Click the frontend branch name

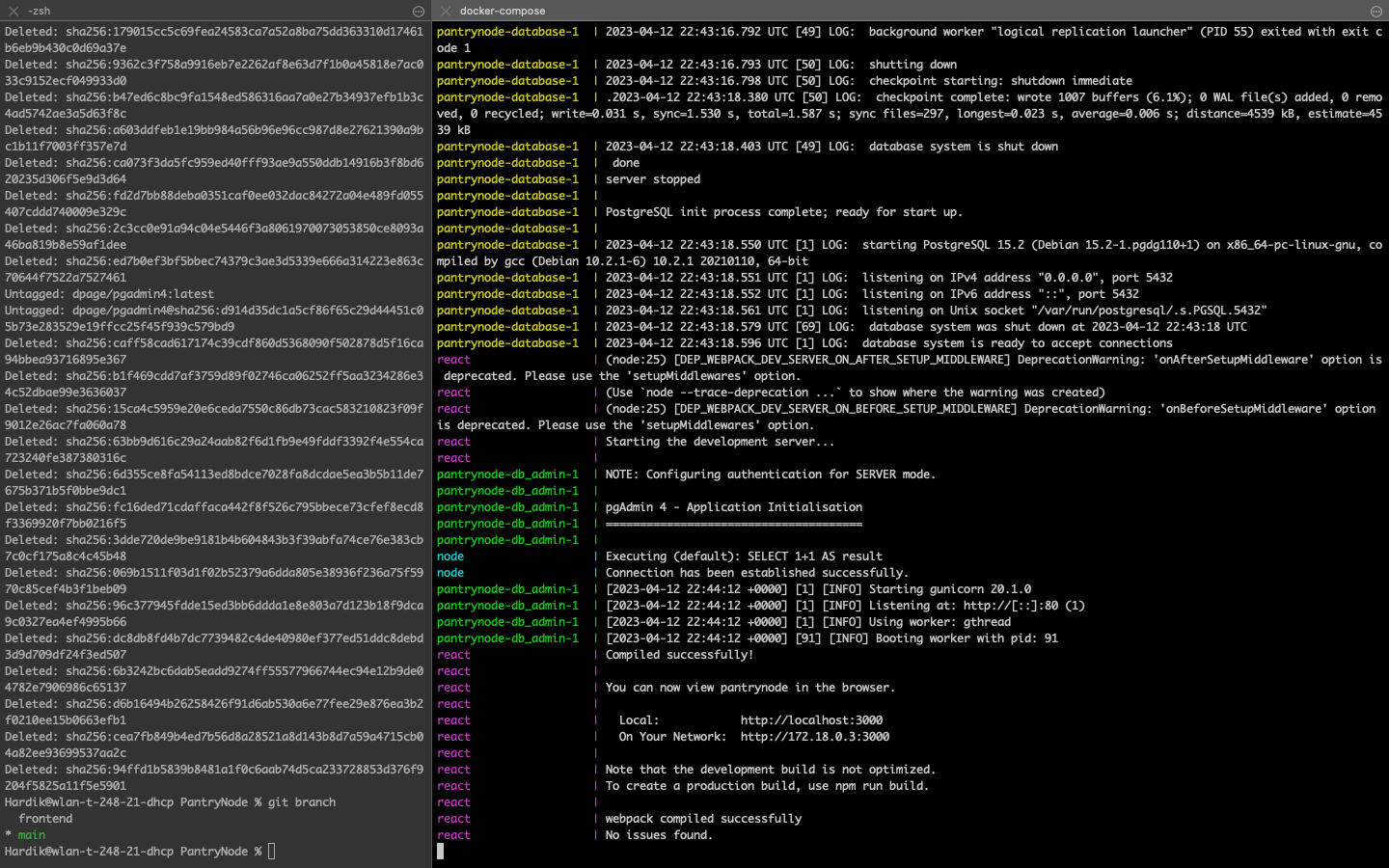44,818
